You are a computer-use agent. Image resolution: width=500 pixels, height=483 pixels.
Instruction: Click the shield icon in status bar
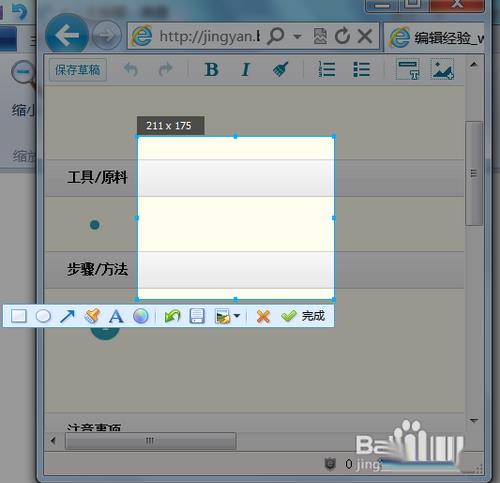coord(330,464)
